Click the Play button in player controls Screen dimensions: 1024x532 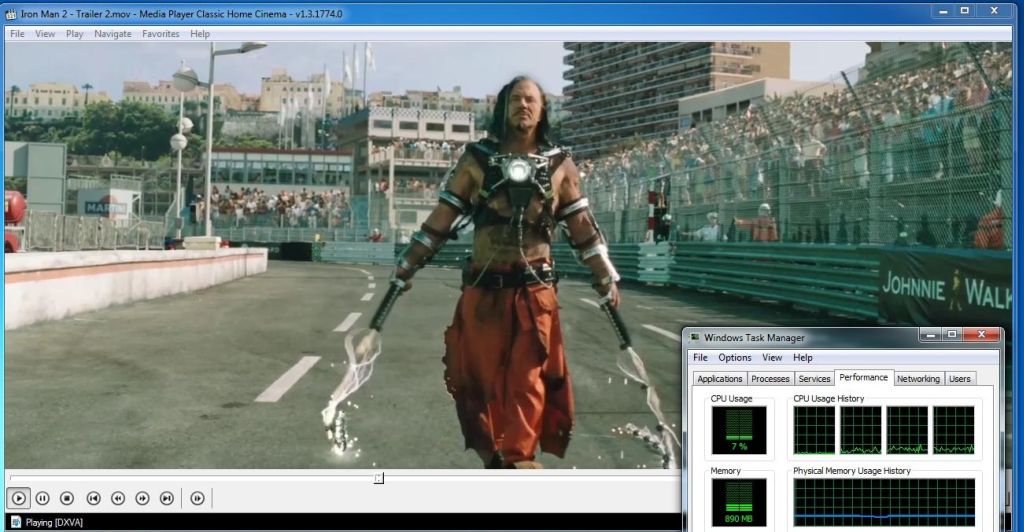pos(19,499)
